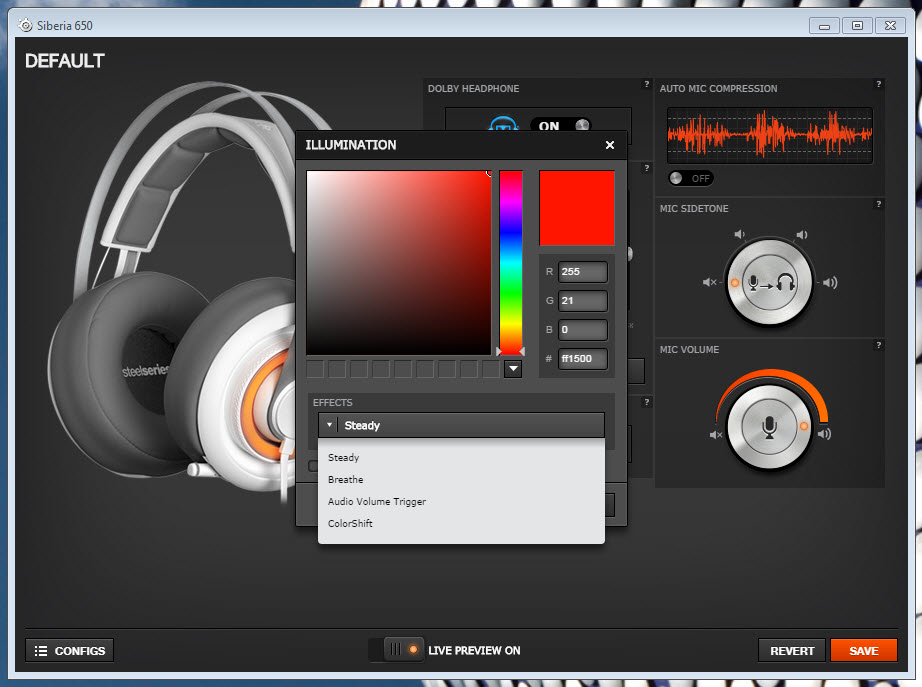Click the help icon beside the hidden equalizer panel
Image resolution: width=922 pixels, height=687 pixels.
(647, 168)
